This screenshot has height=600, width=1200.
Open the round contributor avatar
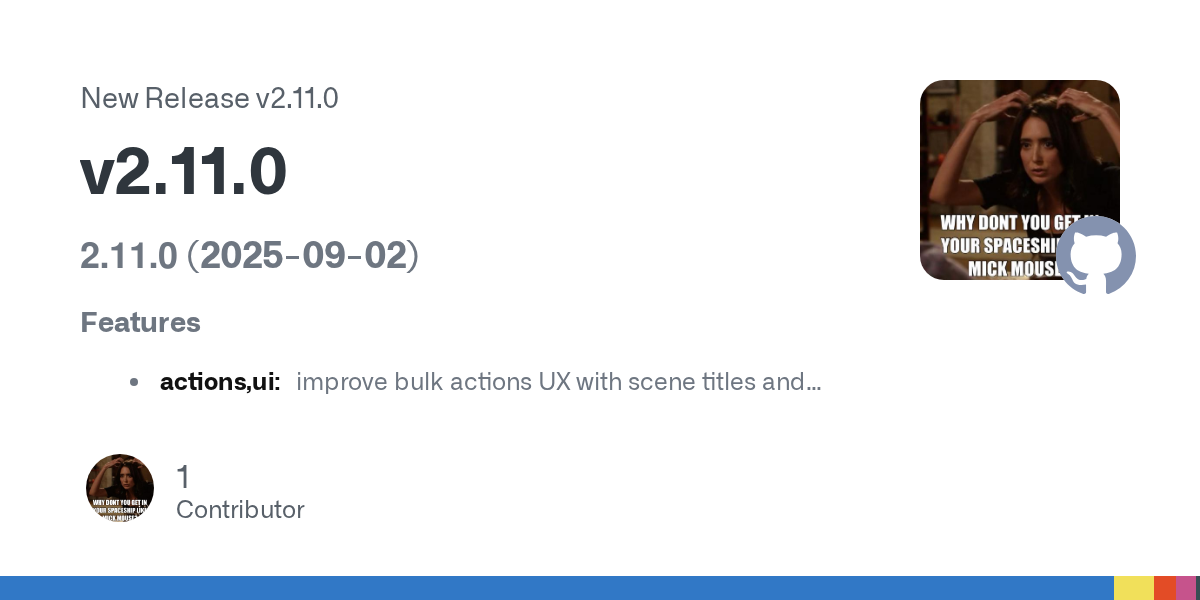[x=120, y=489]
